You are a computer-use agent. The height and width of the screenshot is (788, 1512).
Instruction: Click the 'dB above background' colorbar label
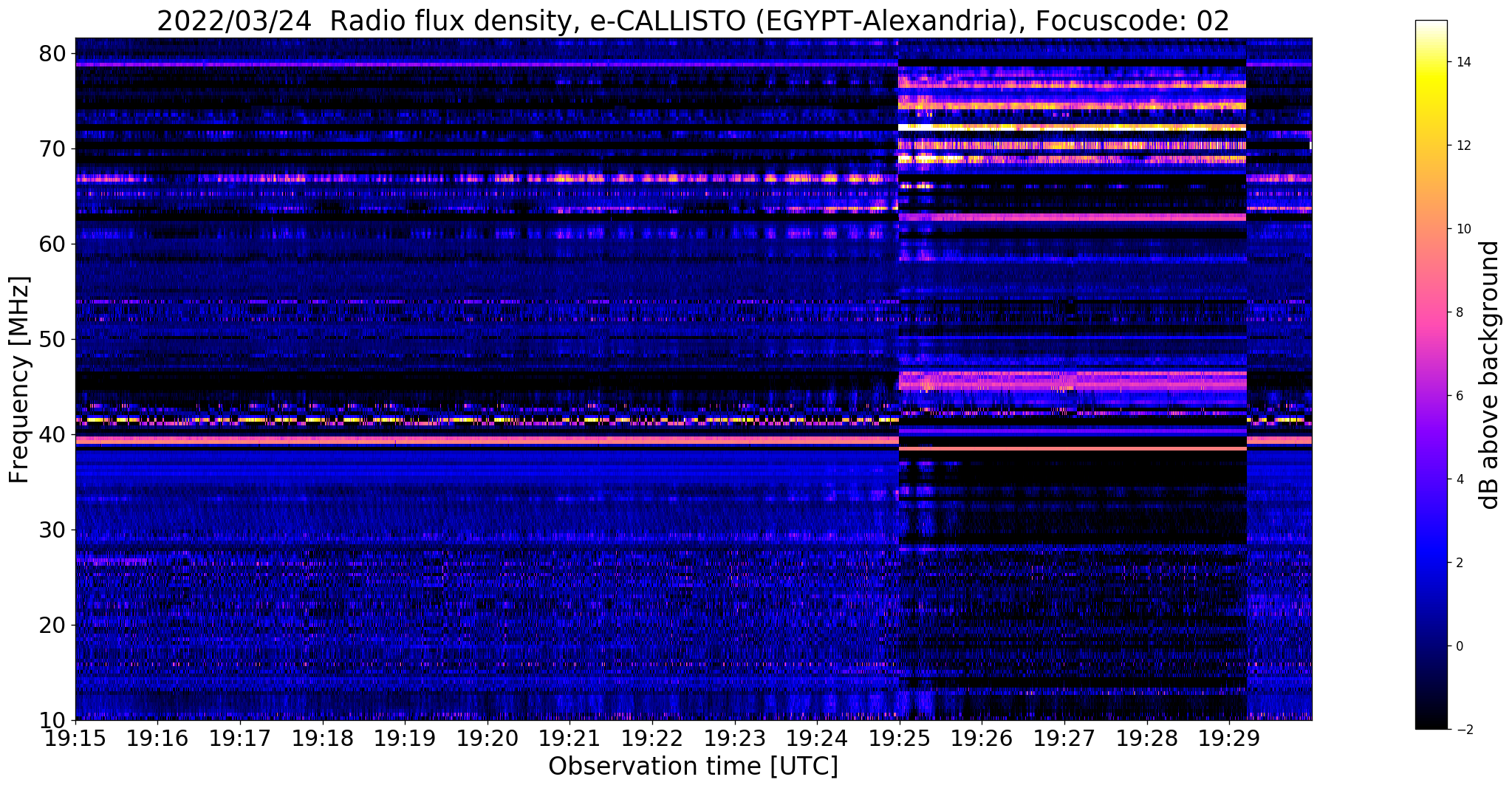(1489, 375)
